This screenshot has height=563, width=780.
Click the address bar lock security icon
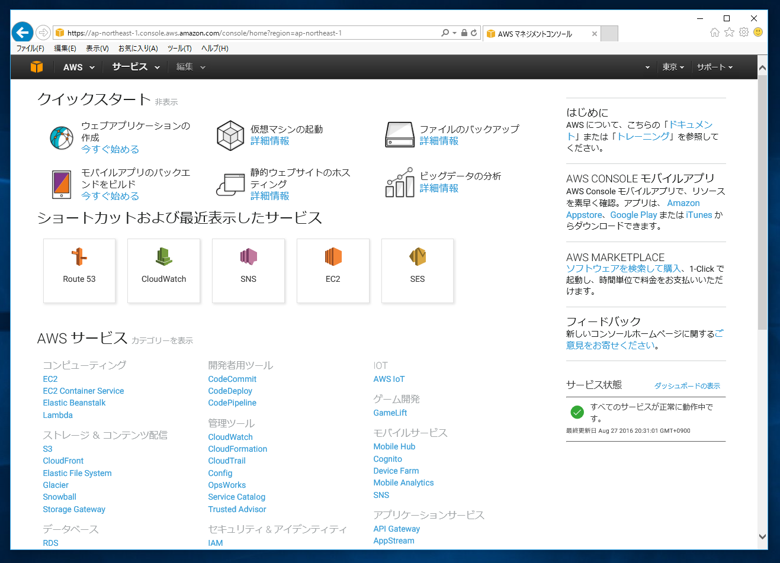(x=464, y=33)
